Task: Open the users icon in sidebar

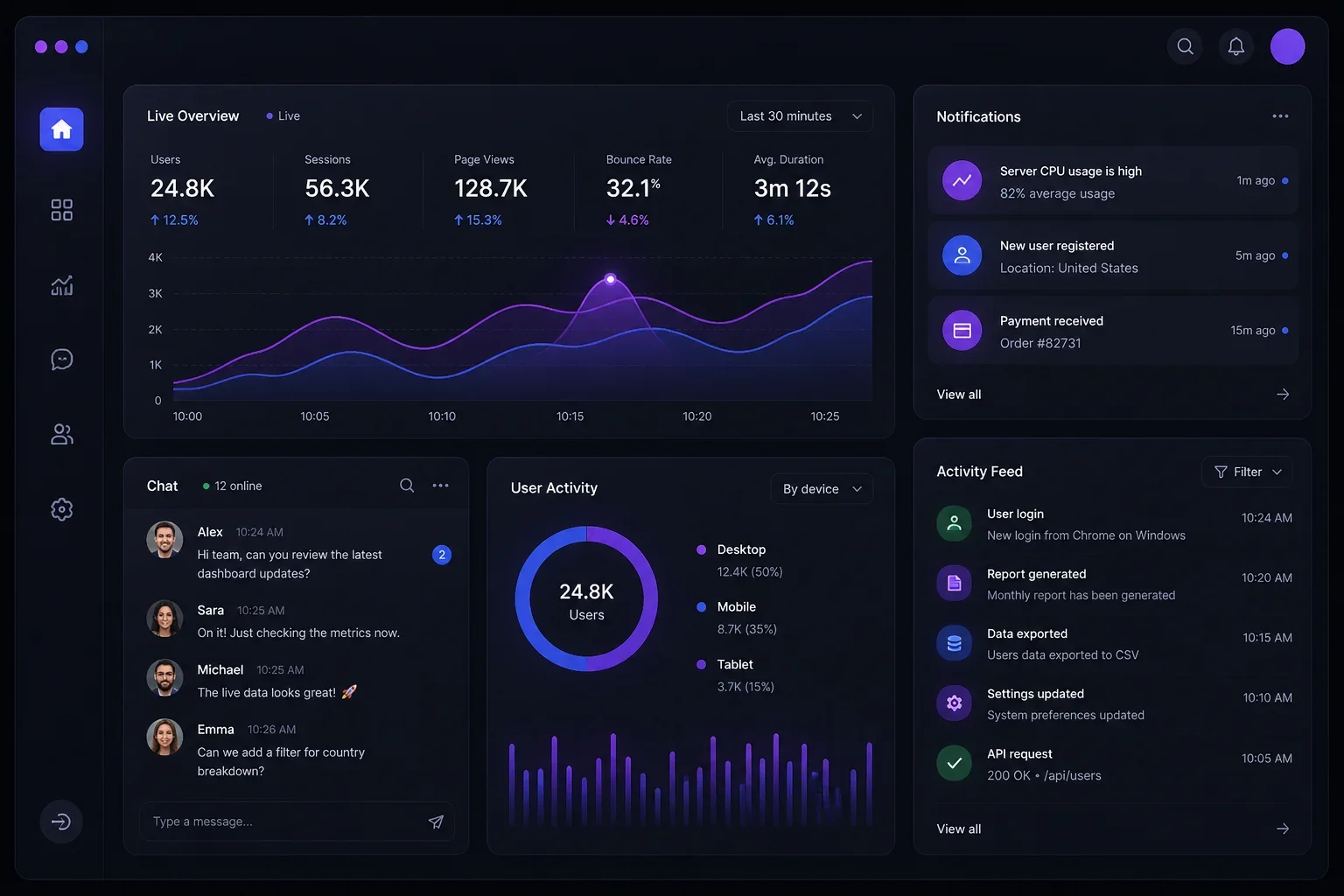Action: pos(61,434)
